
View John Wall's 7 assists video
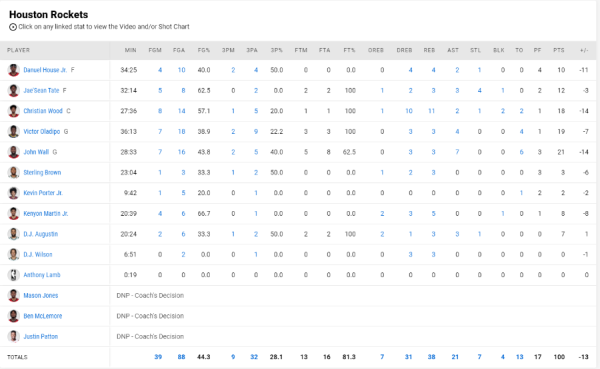pos(457,152)
